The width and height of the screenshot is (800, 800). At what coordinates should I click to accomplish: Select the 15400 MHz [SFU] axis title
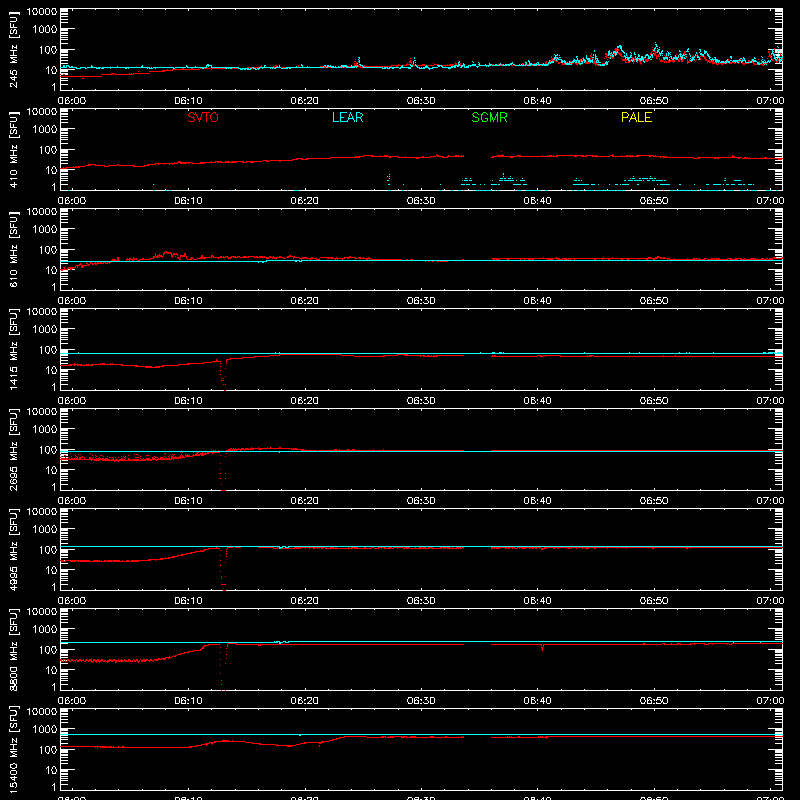13,750
